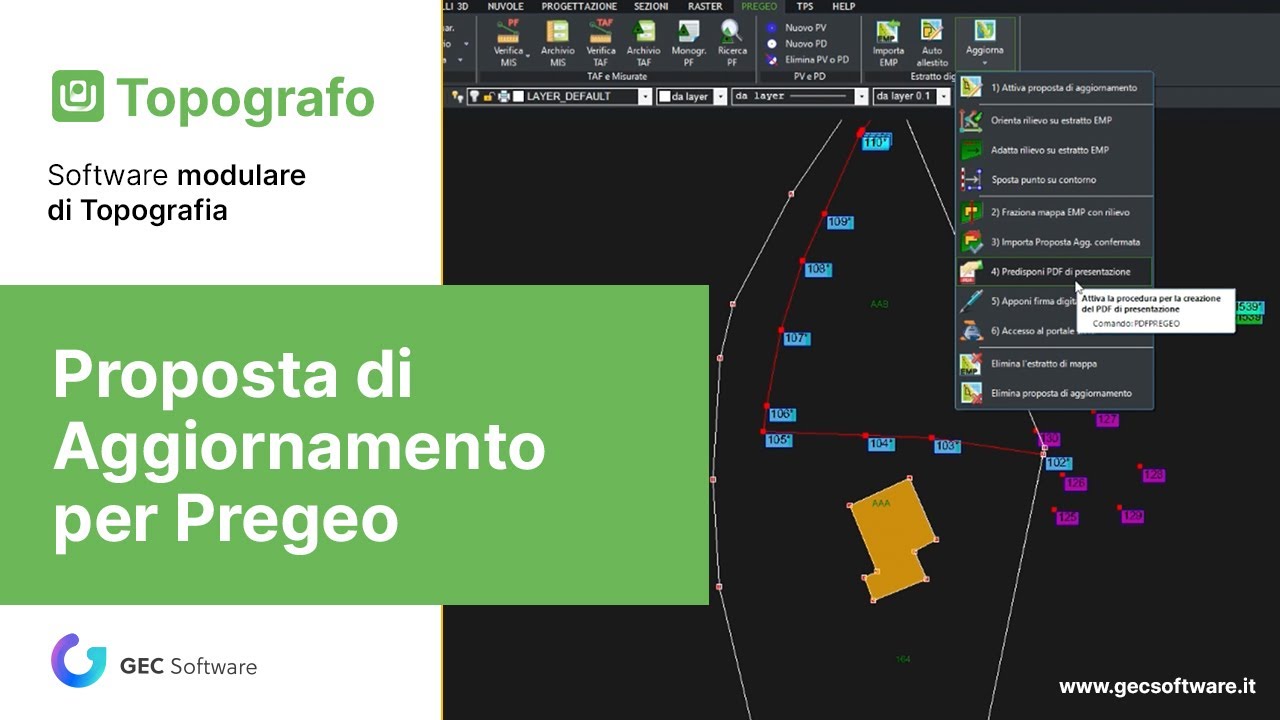
Task: Click the Verifica MIS tool icon
Action: pos(508,33)
